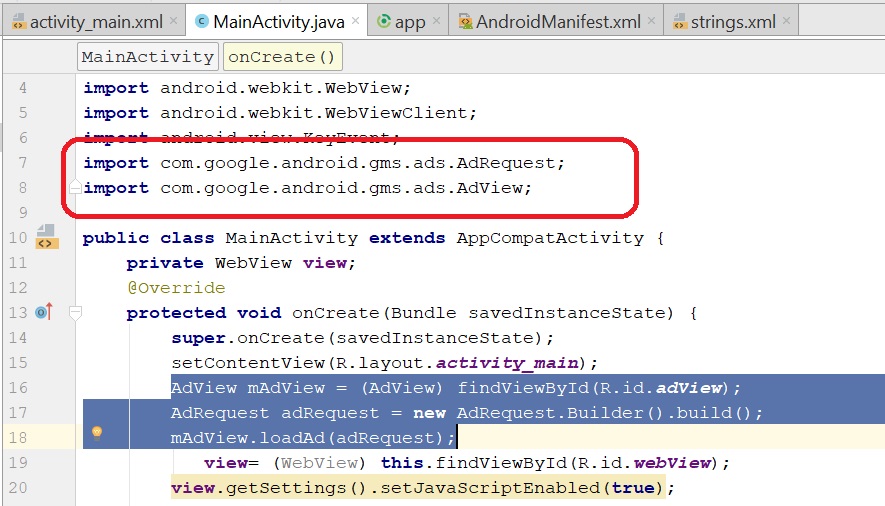885x506 pixels.
Task: Click the WebViewClient import line
Action: point(280,113)
